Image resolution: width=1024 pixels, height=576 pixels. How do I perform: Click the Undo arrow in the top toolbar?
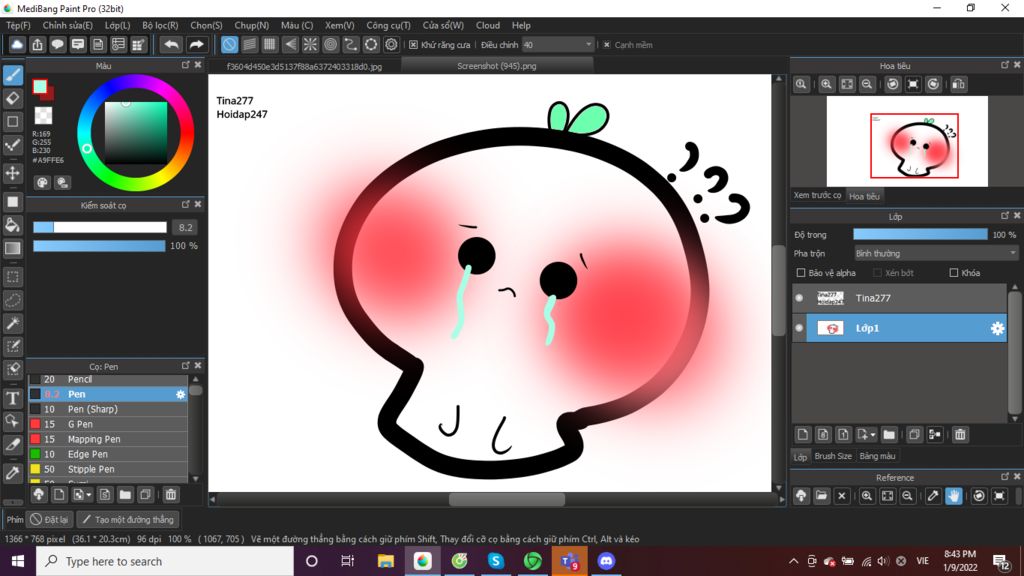(171, 44)
